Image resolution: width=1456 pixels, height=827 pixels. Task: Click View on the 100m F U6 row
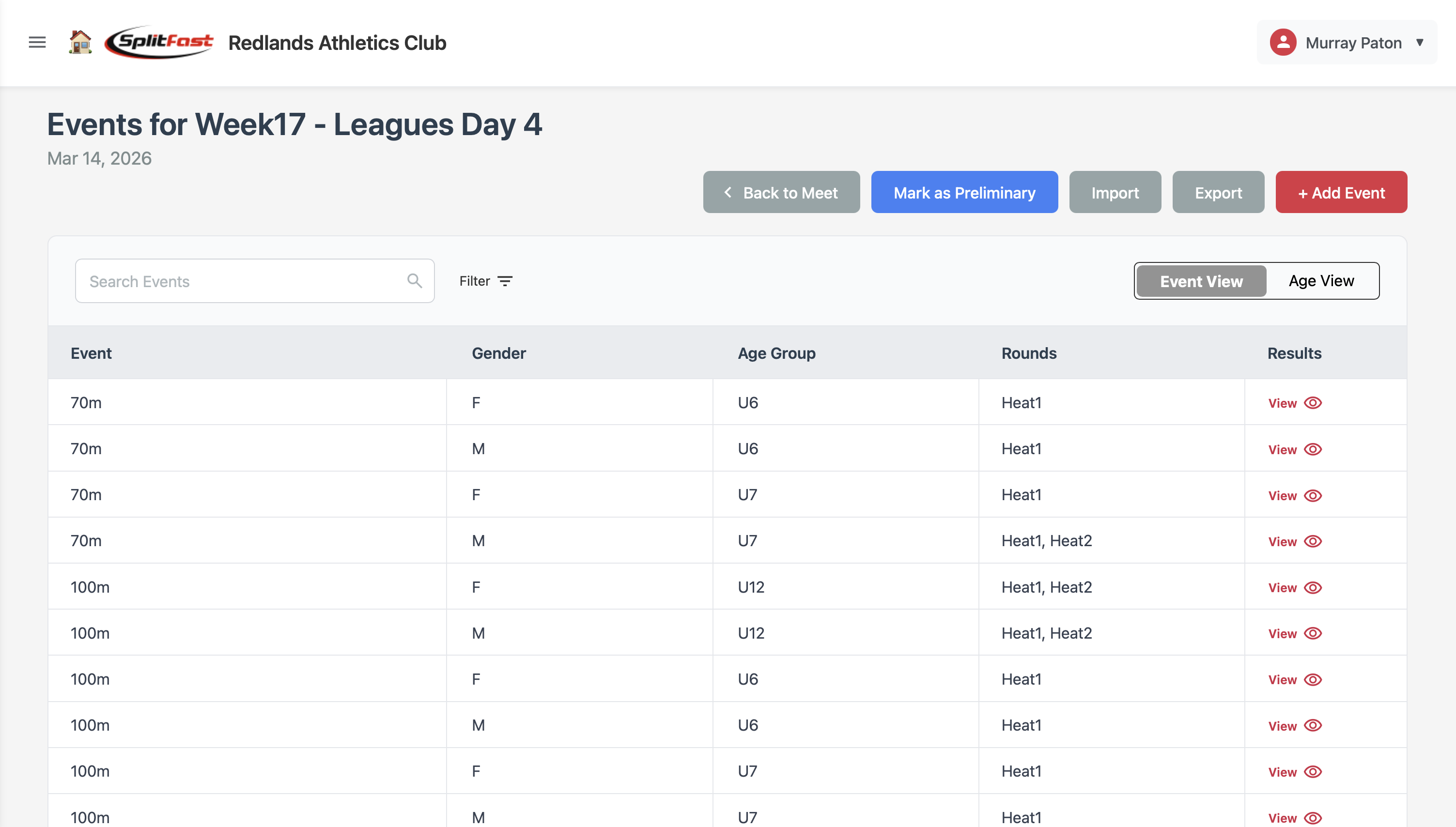(x=1282, y=679)
